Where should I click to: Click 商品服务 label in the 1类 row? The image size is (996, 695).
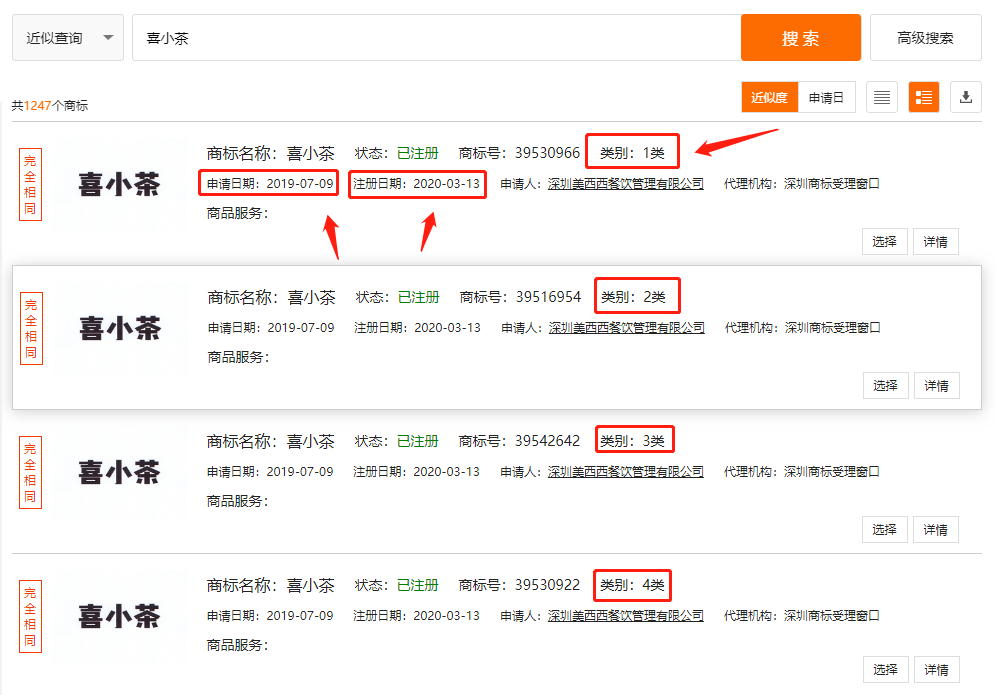coord(238,213)
